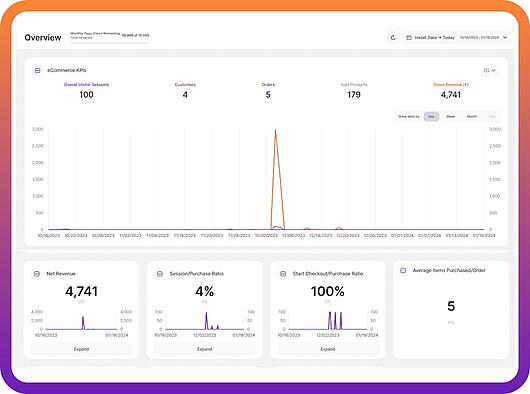530x394 pixels.
Task: Click the Net Revenue card icon
Action: coord(37,274)
